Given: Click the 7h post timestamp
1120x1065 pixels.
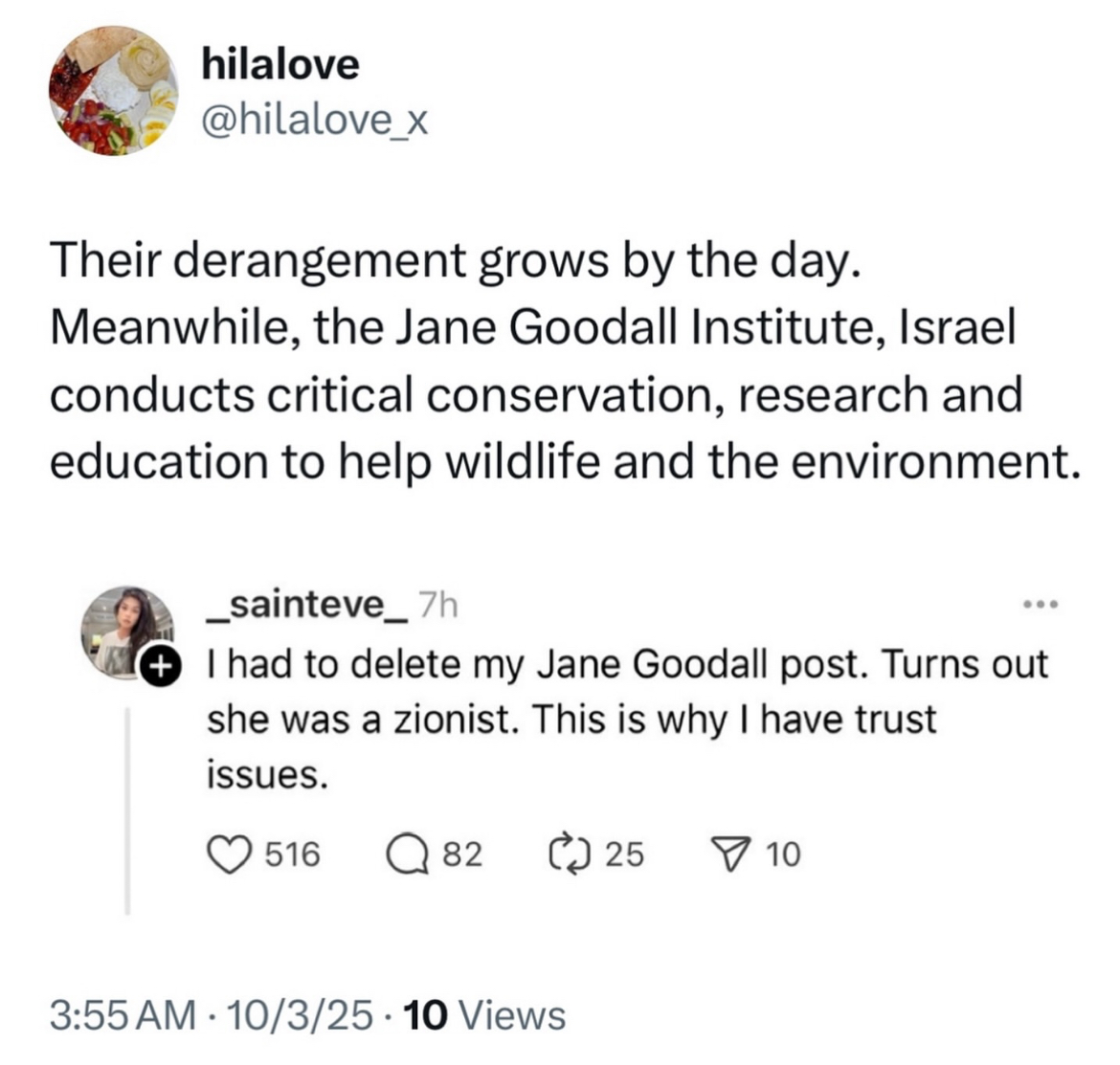Looking at the screenshot, I should click(437, 606).
